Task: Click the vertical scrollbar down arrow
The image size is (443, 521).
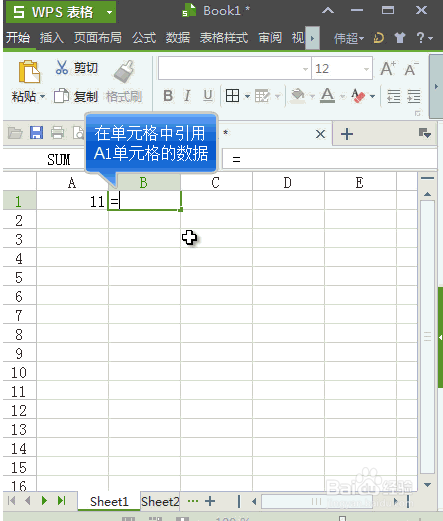Action: pos(427,485)
